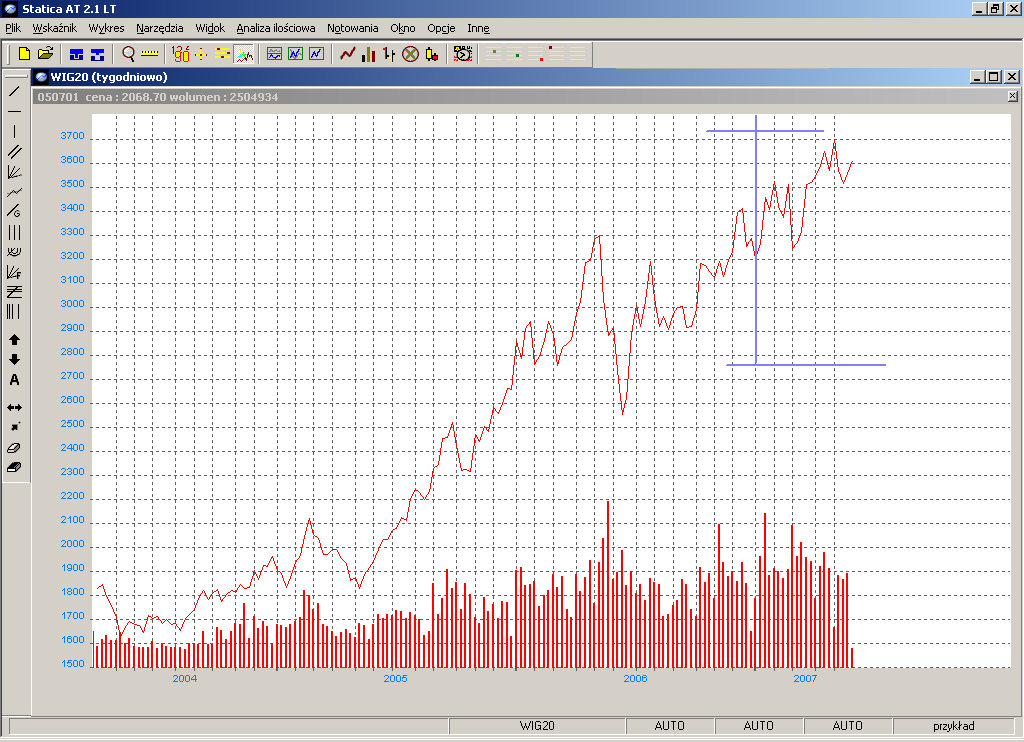
Task: Select the horizontal line drawing tool
Action: coord(14,111)
